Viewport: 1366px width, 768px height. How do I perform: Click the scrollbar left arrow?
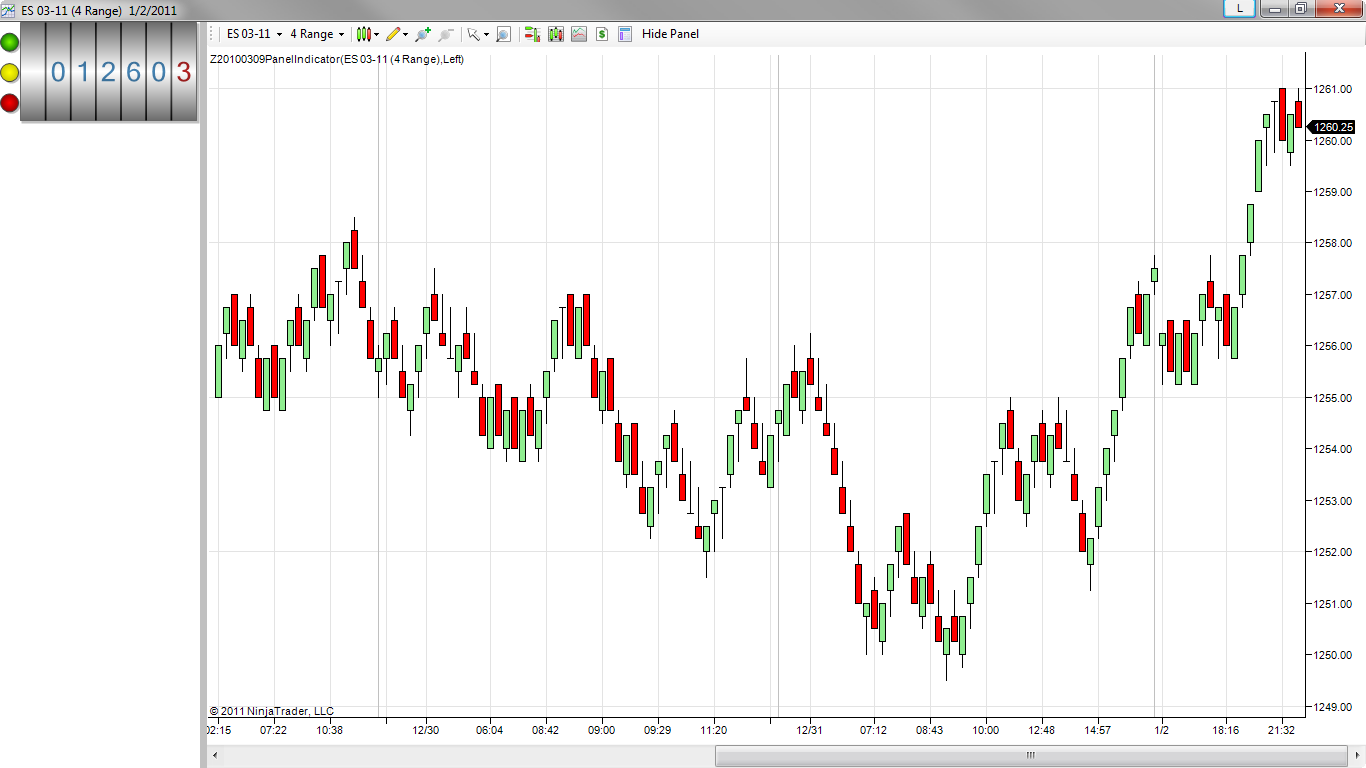[x=213, y=756]
